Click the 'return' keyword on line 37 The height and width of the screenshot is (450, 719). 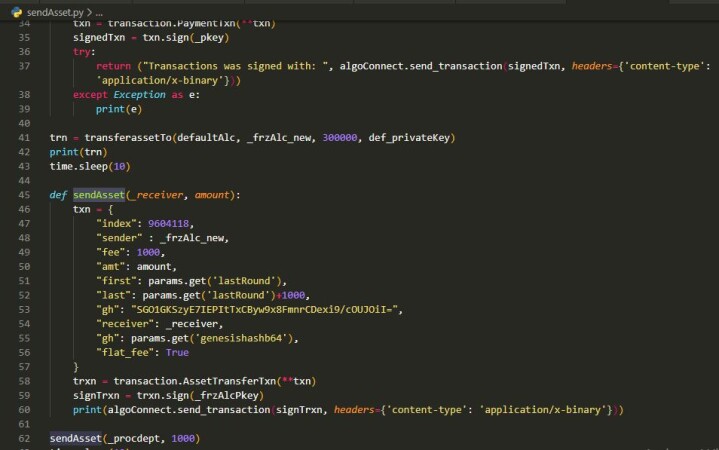[113, 66]
